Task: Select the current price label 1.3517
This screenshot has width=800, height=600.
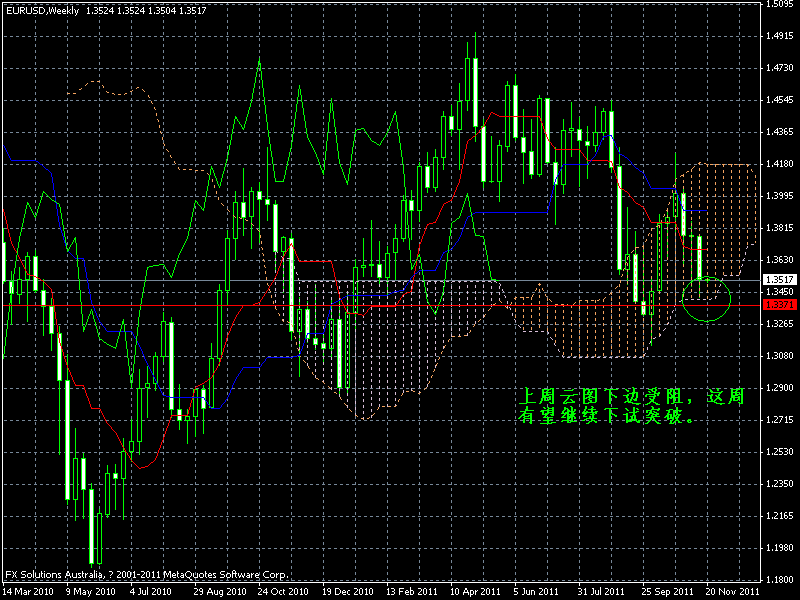Action: [780, 280]
